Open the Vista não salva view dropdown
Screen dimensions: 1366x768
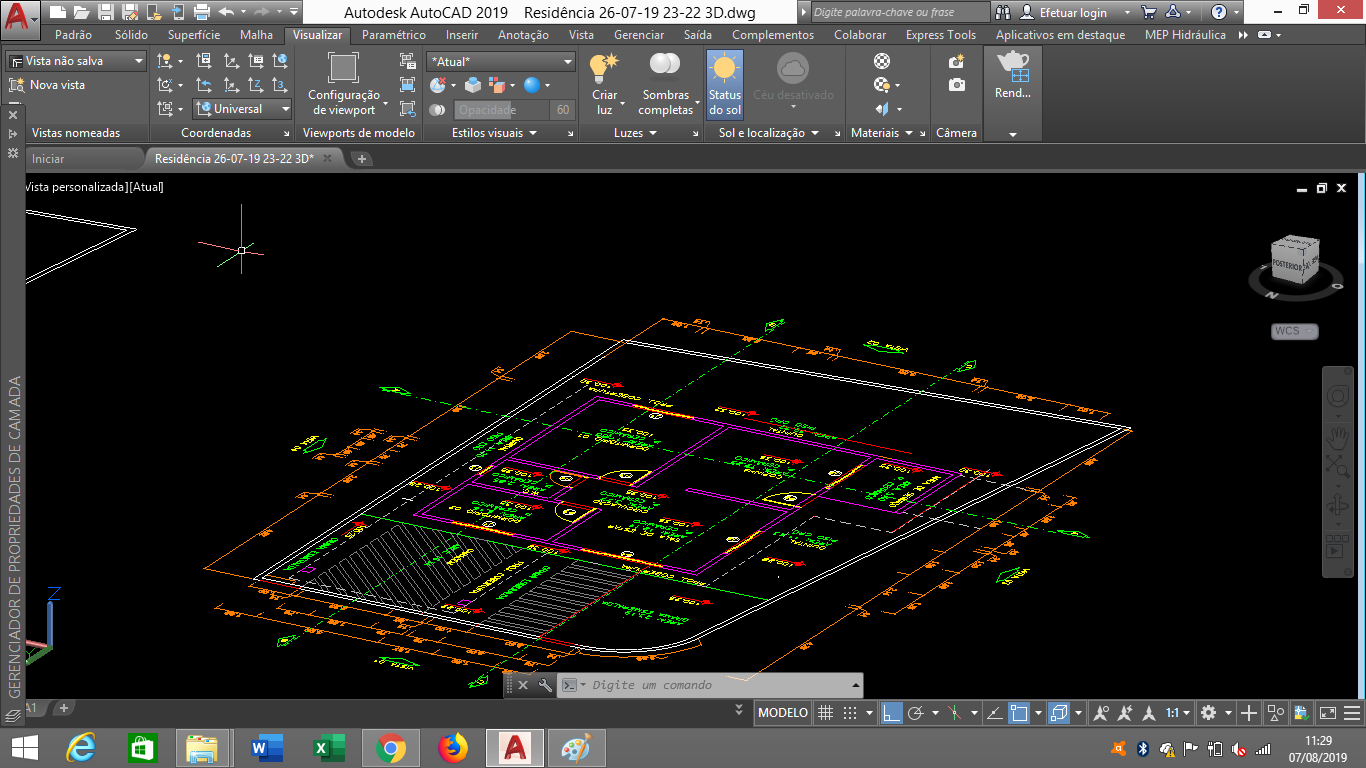(x=77, y=61)
